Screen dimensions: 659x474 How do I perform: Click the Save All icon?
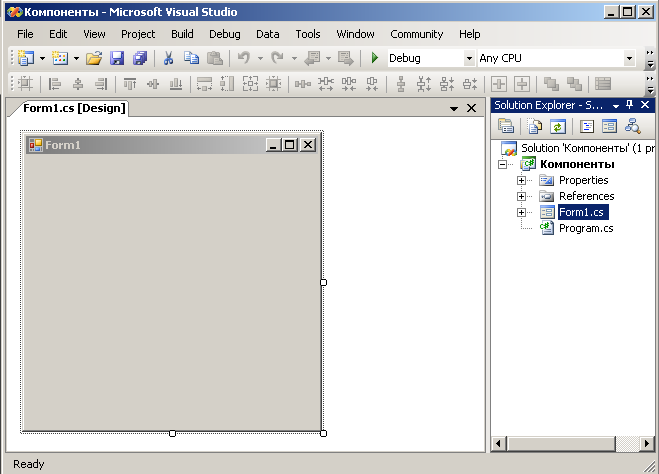point(140,58)
